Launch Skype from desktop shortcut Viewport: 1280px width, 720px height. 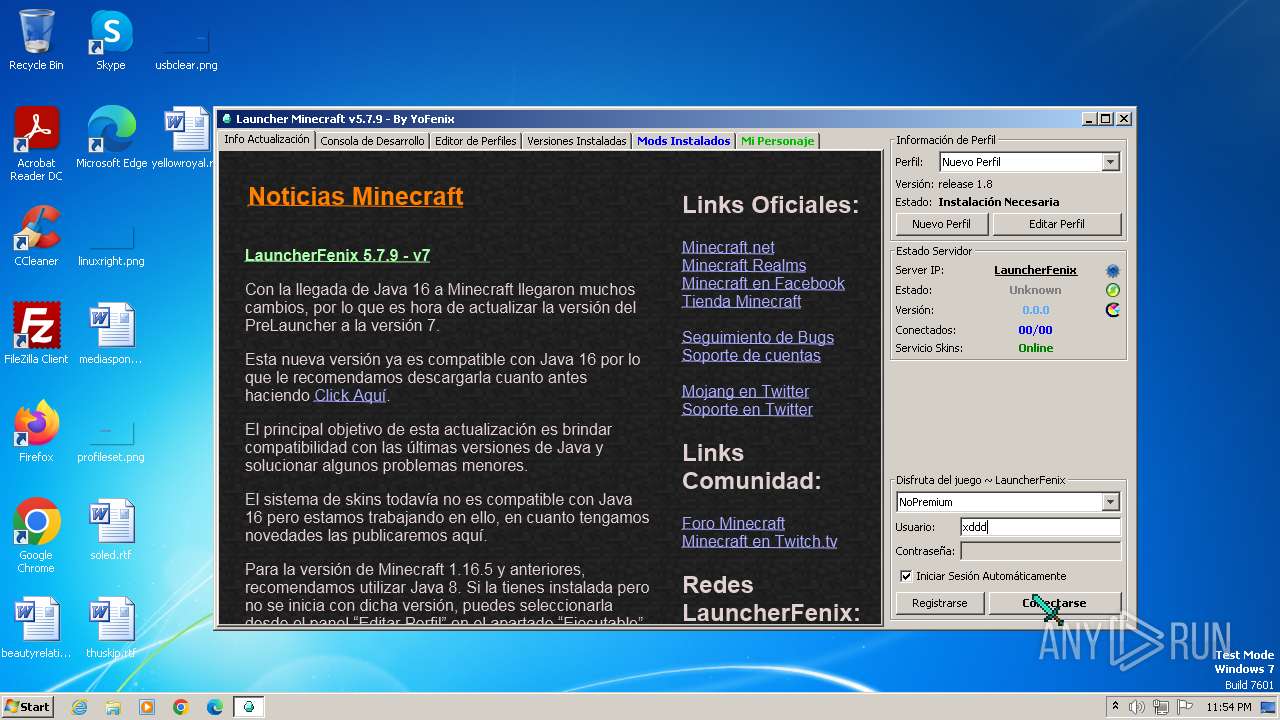pos(111,40)
